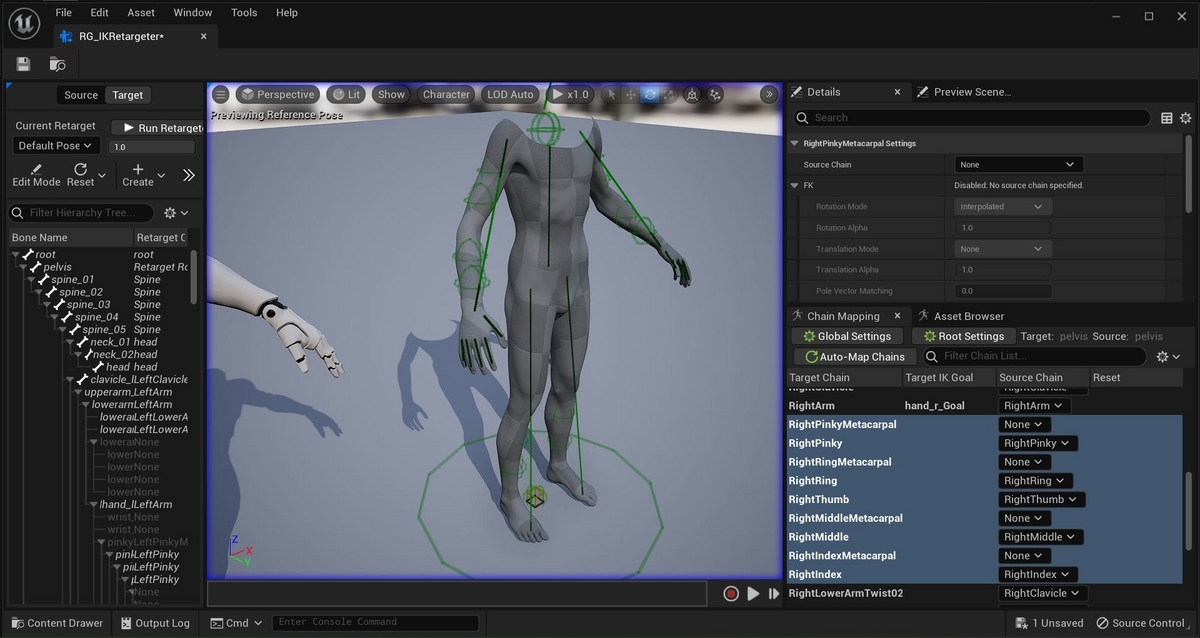Collapse the RightPinkyMetacarpal Settings section
Viewport: 1200px width, 638px height.
795,143
